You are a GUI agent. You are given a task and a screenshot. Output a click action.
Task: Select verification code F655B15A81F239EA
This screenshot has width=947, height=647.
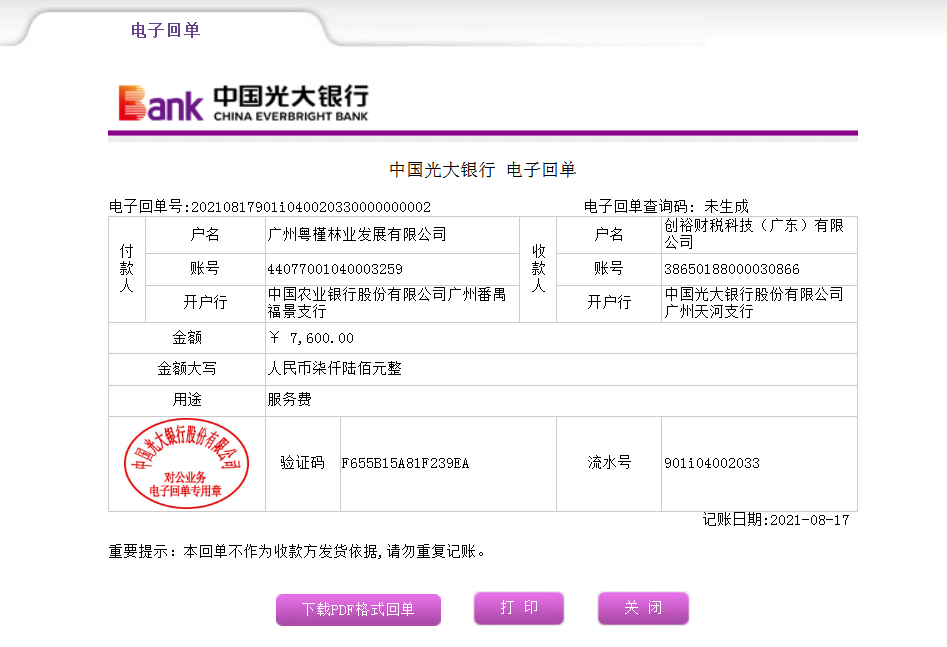coord(405,463)
